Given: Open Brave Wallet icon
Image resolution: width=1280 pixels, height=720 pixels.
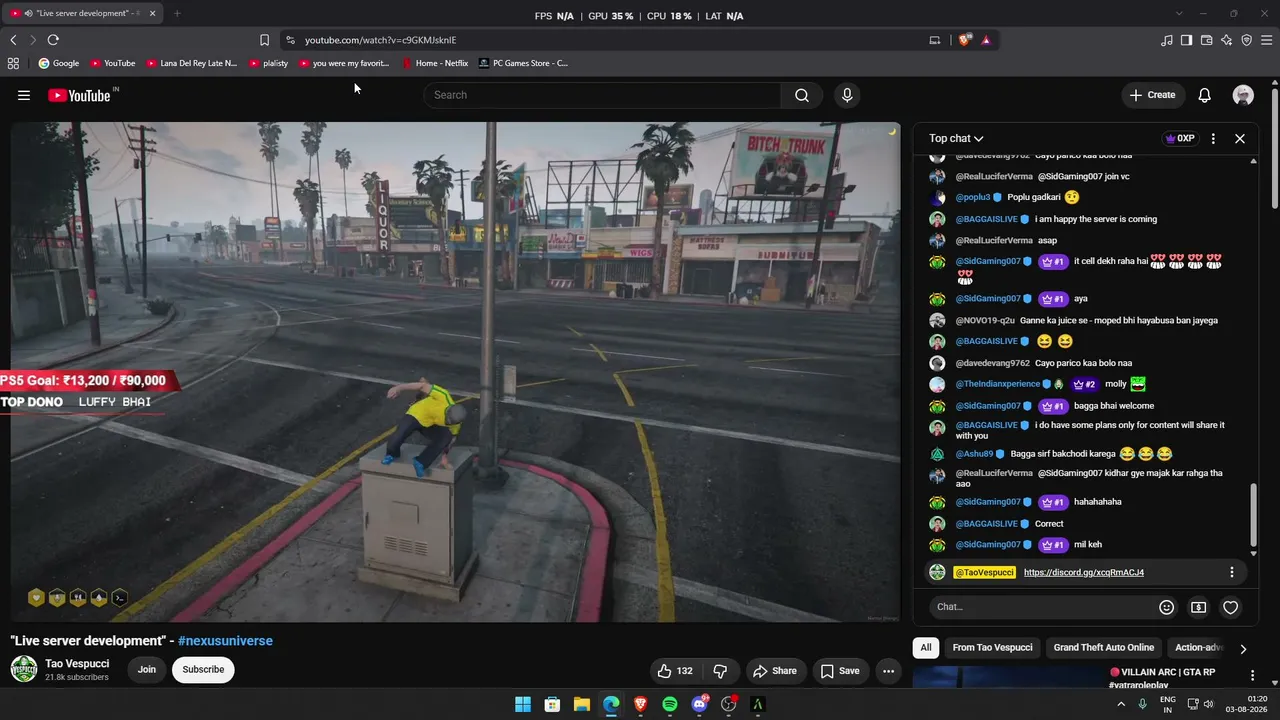Looking at the screenshot, I should pos(1207,40).
